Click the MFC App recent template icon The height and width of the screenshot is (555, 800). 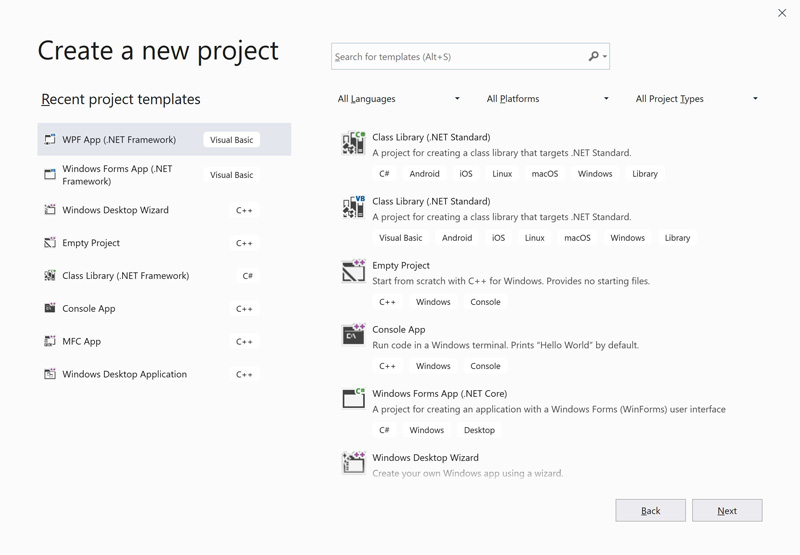click(x=50, y=341)
